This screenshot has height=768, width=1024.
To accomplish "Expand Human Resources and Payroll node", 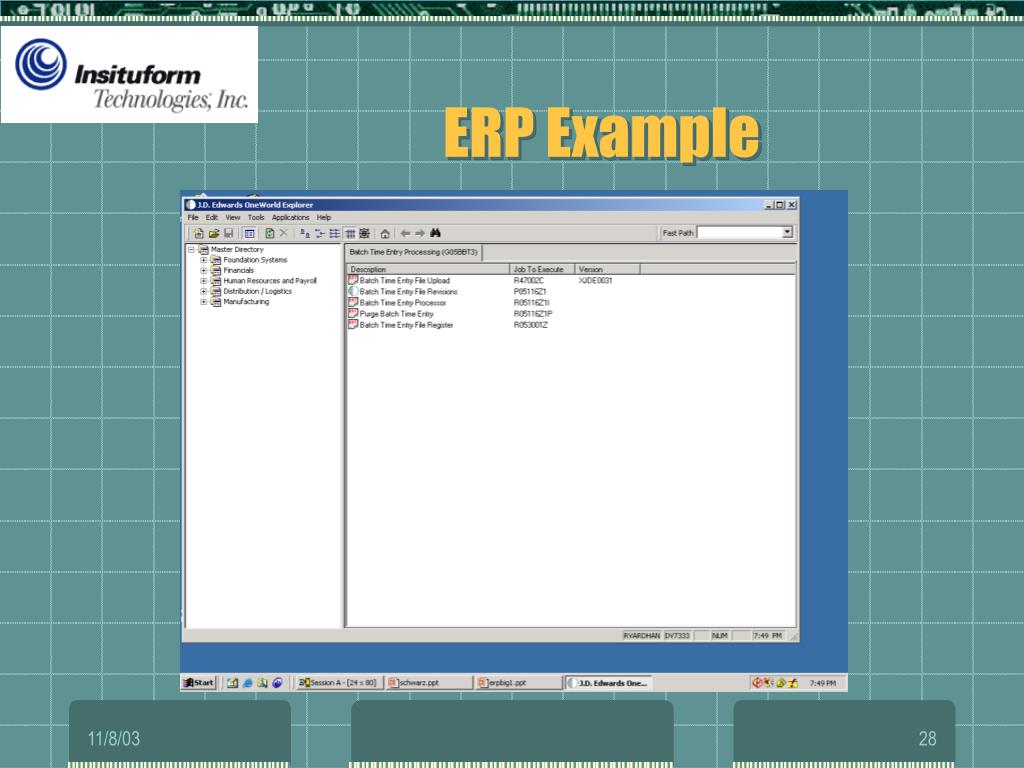I will tap(203, 281).
